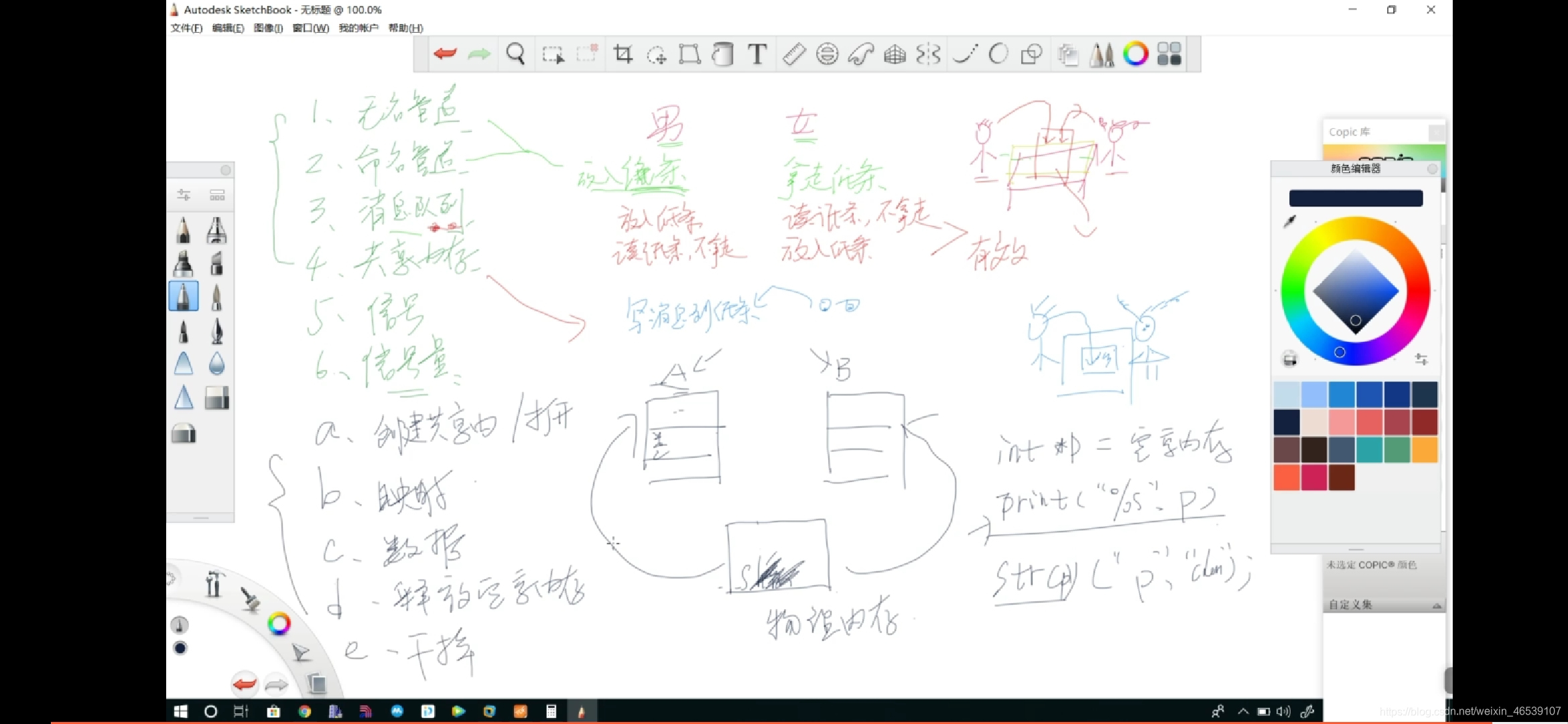Select the Pencil brush
This screenshot has height=724, width=1568.
(x=184, y=230)
